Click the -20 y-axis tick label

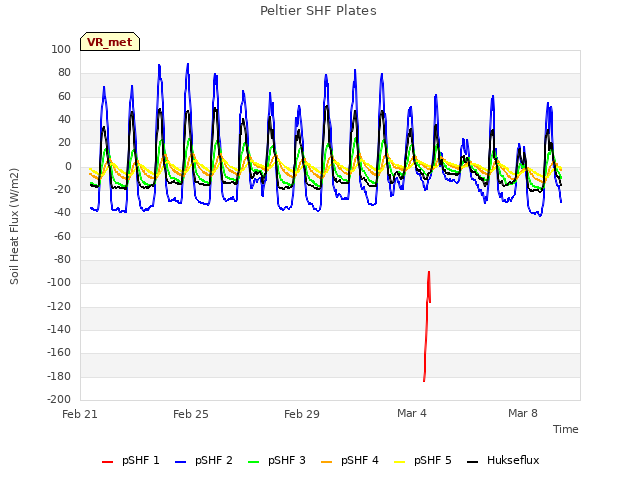click(62, 189)
